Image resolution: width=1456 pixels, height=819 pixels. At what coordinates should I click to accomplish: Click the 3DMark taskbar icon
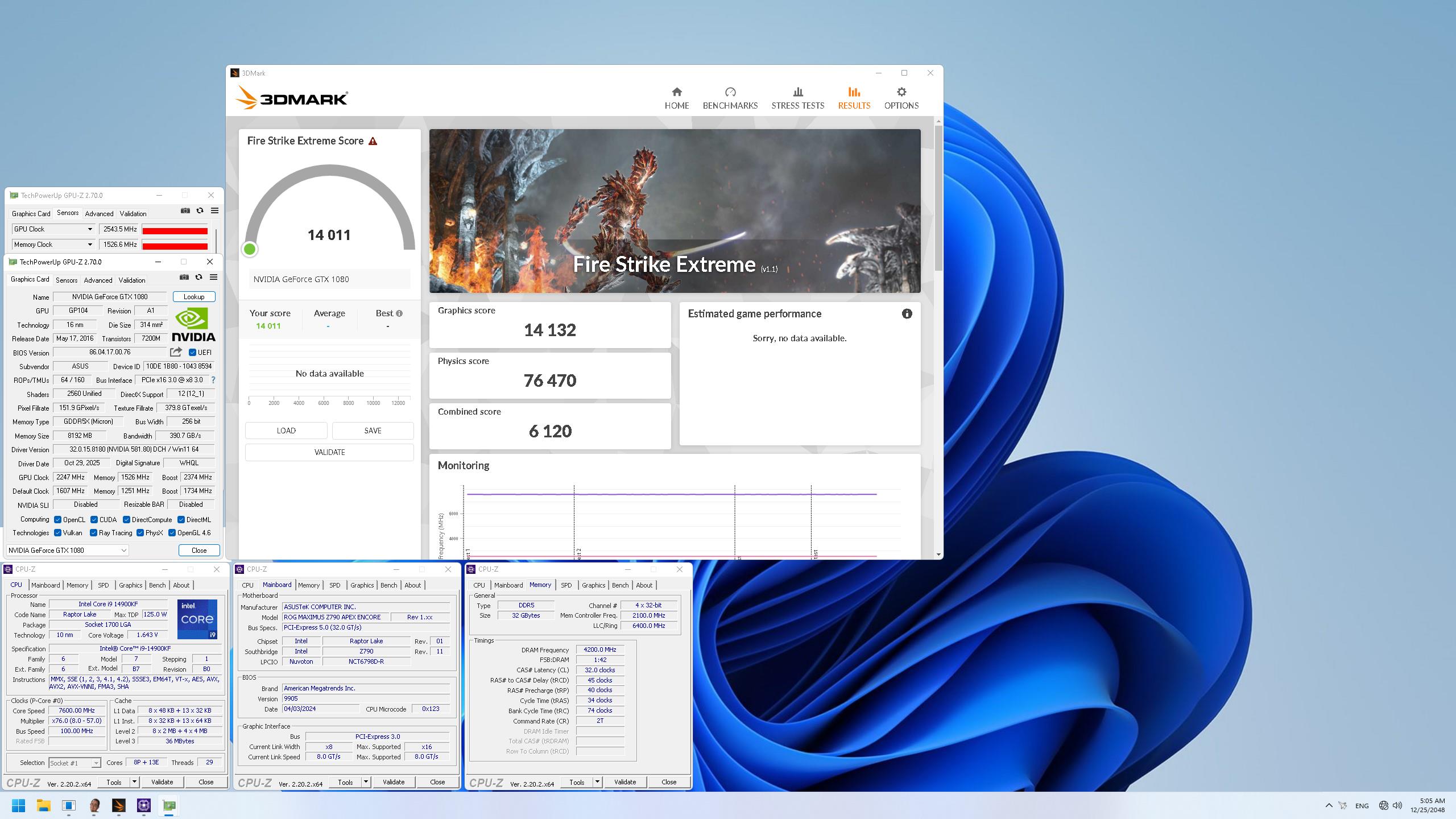pyautogui.click(x=118, y=805)
